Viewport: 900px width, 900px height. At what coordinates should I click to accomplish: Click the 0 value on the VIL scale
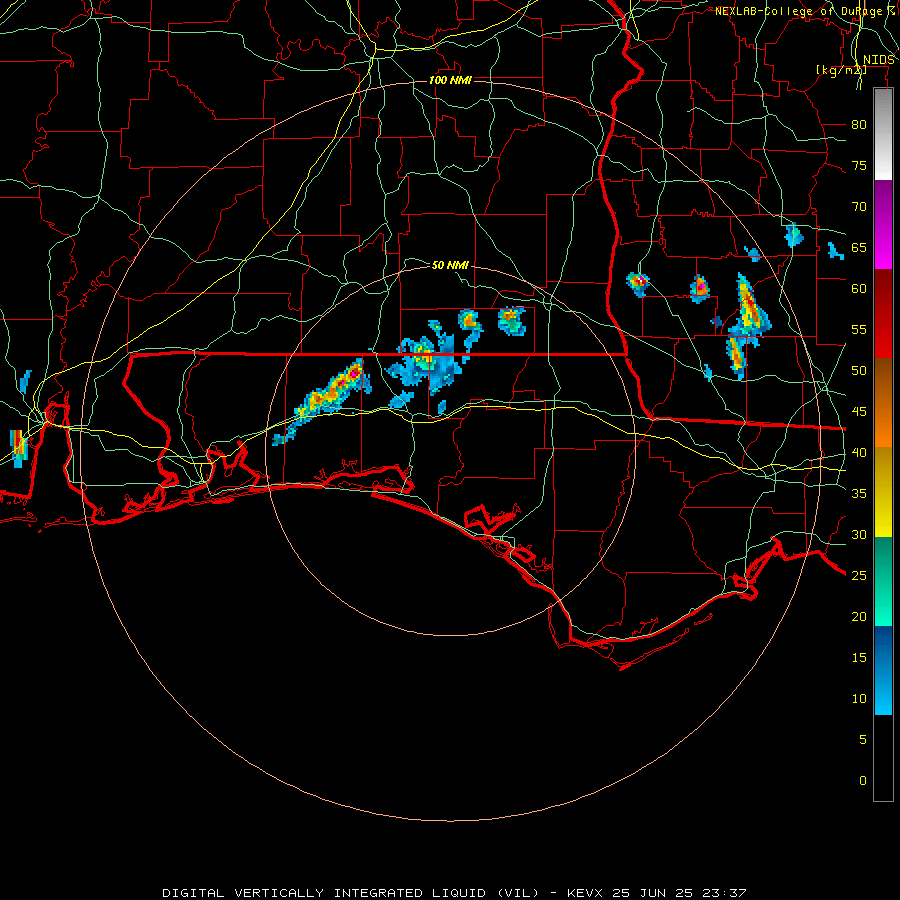click(862, 781)
